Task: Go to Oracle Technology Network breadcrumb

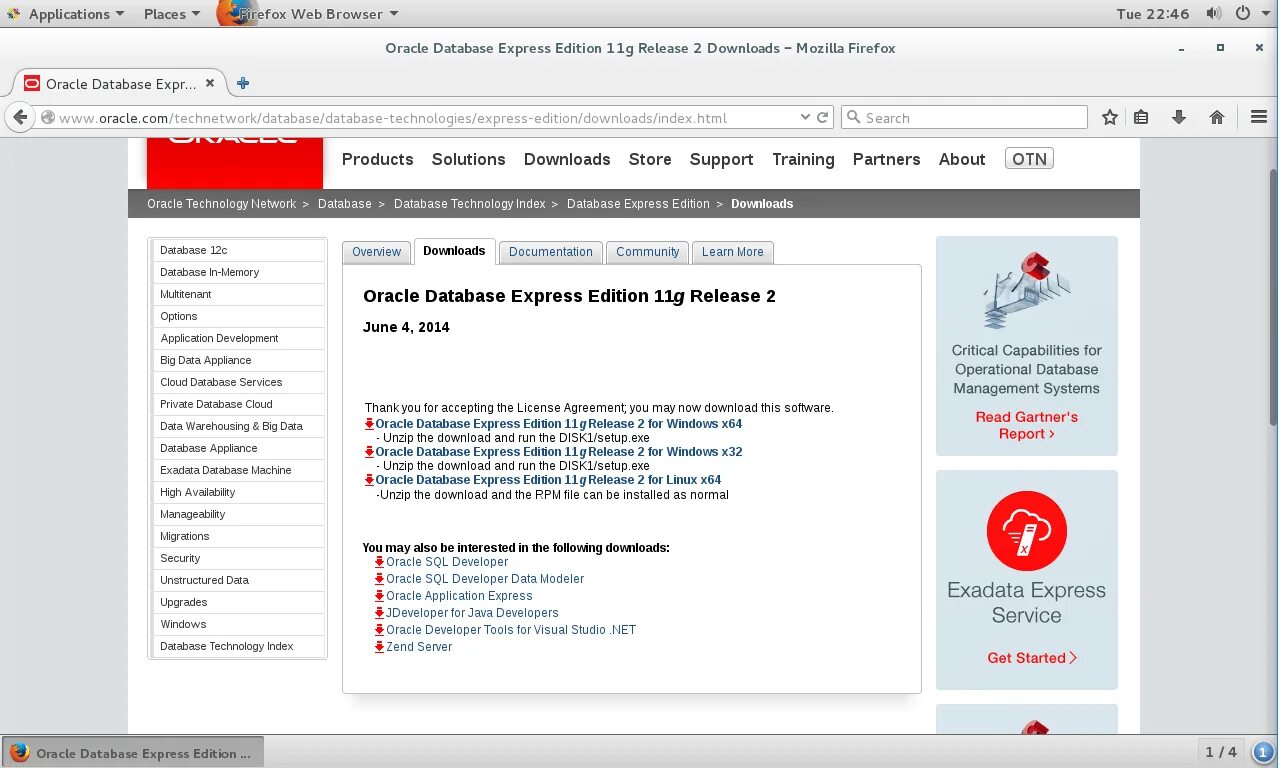Action: click(221, 204)
